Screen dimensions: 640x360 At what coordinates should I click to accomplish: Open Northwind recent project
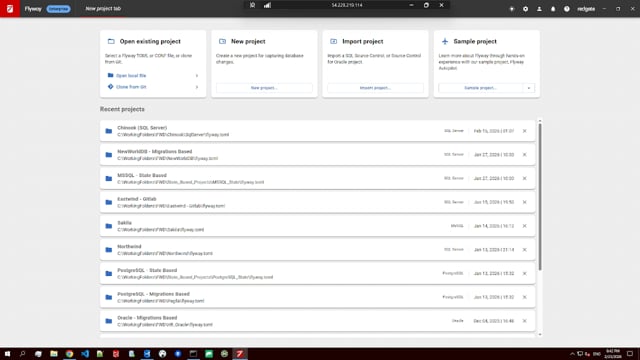pyautogui.click(x=317, y=249)
